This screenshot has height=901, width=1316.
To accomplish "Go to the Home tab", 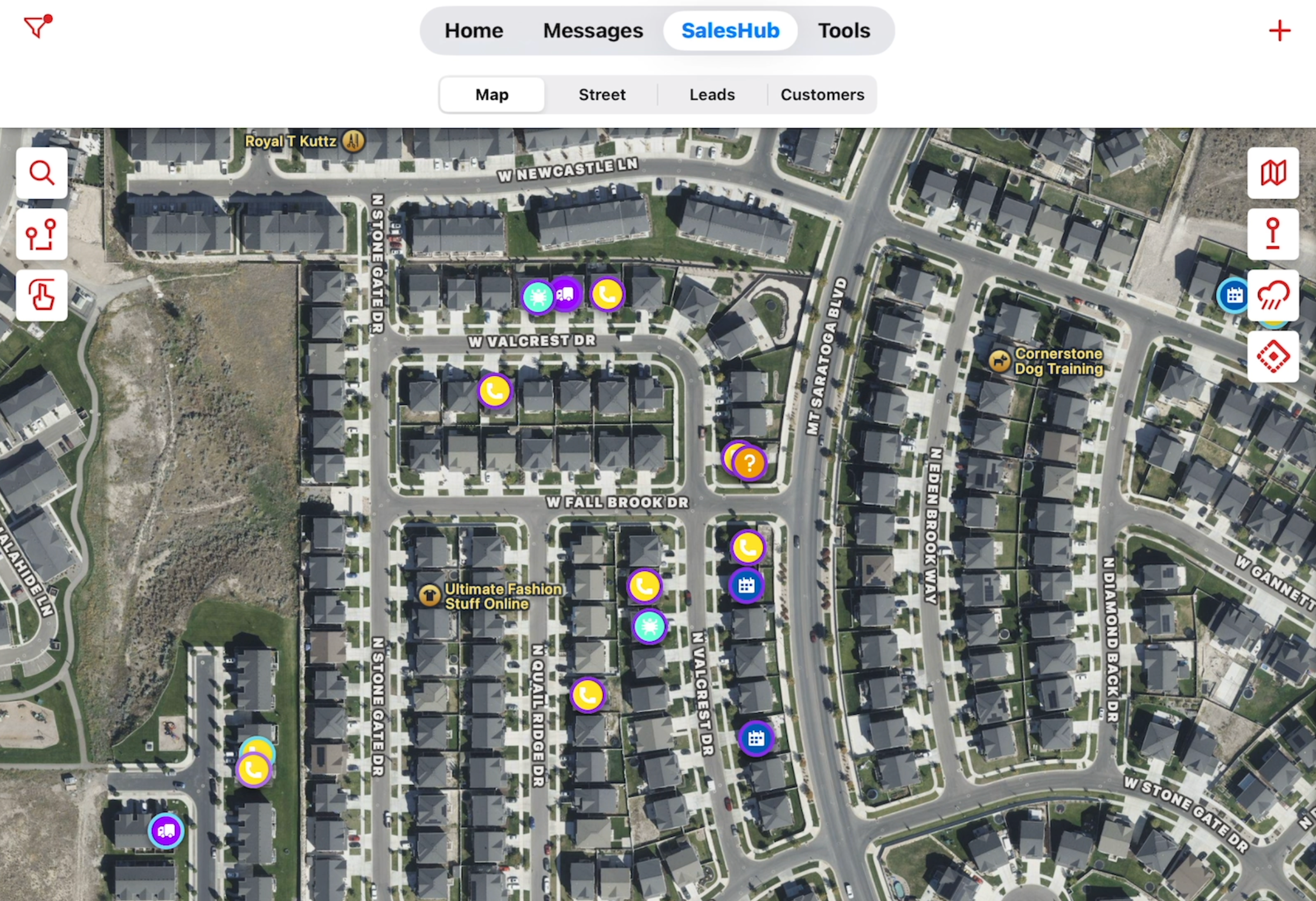I will pyautogui.click(x=473, y=31).
